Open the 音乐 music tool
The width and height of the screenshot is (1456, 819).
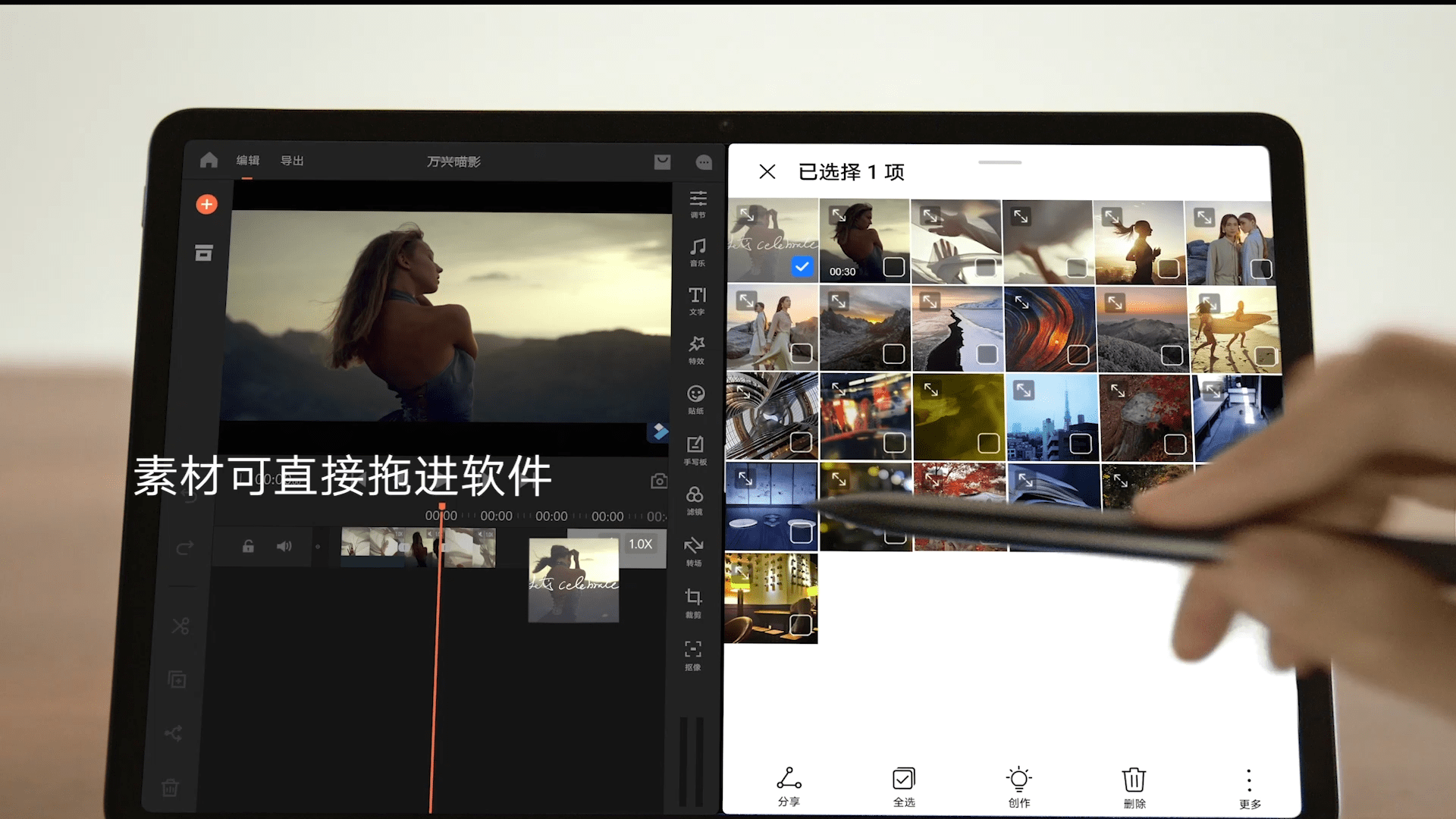coord(698,253)
